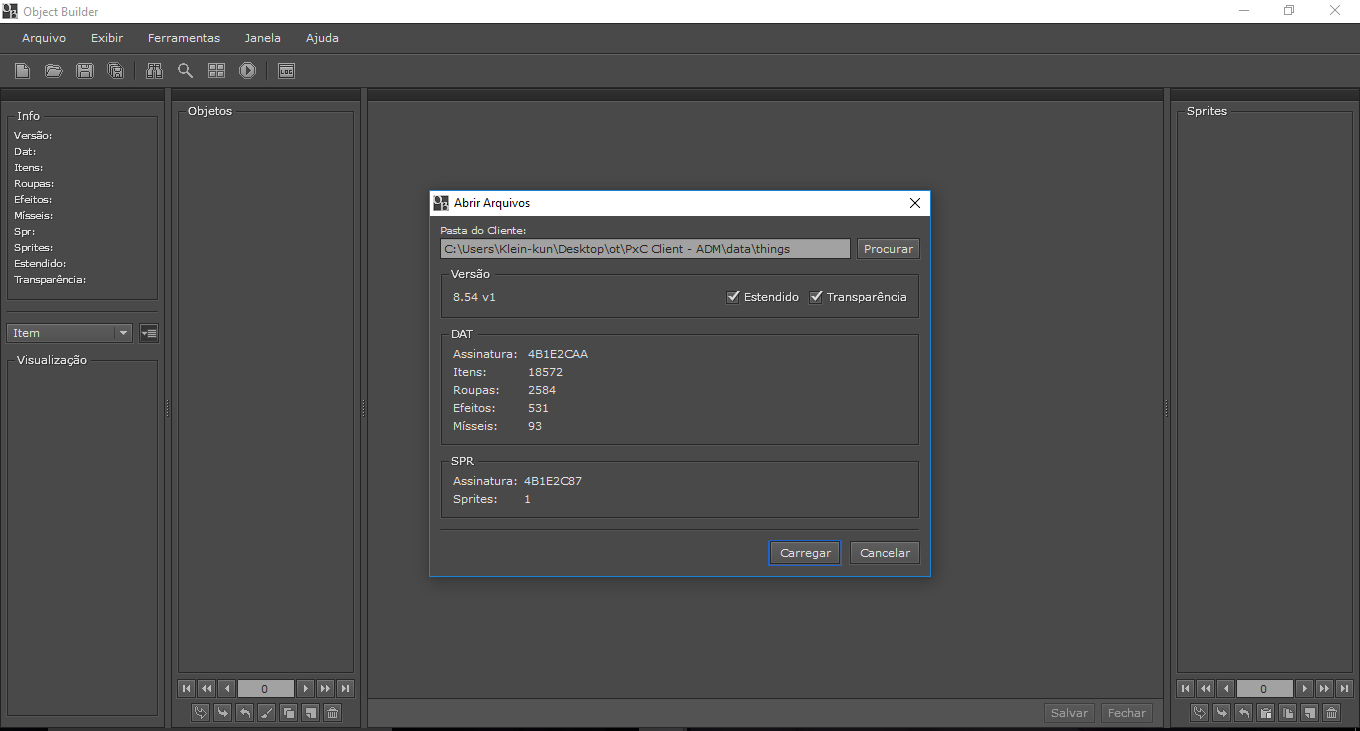The height and width of the screenshot is (731, 1360).
Task: Click the copy pages icon under Sprites
Action: point(1287,713)
